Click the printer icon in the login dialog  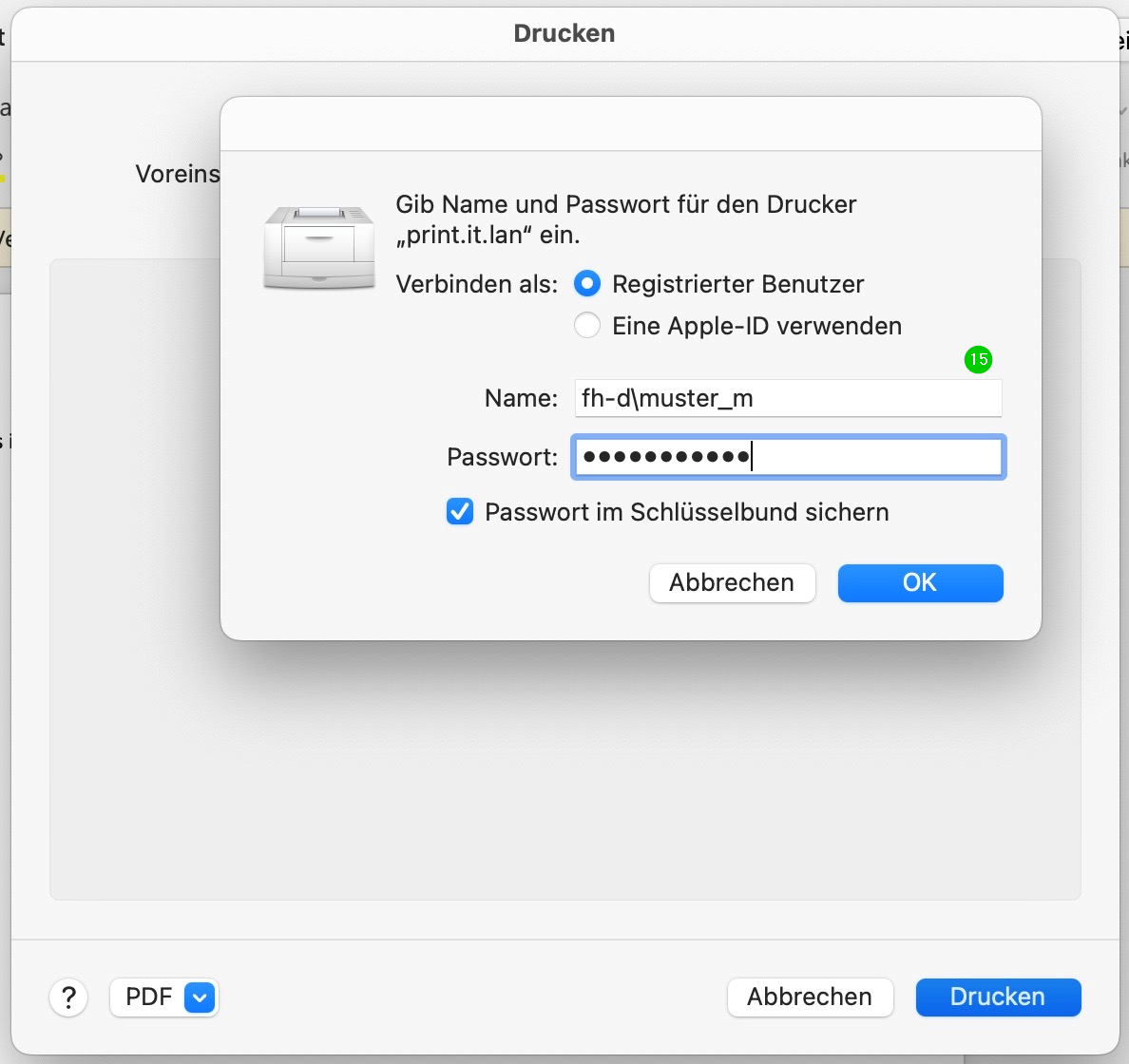pyautogui.click(x=319, y=247)
